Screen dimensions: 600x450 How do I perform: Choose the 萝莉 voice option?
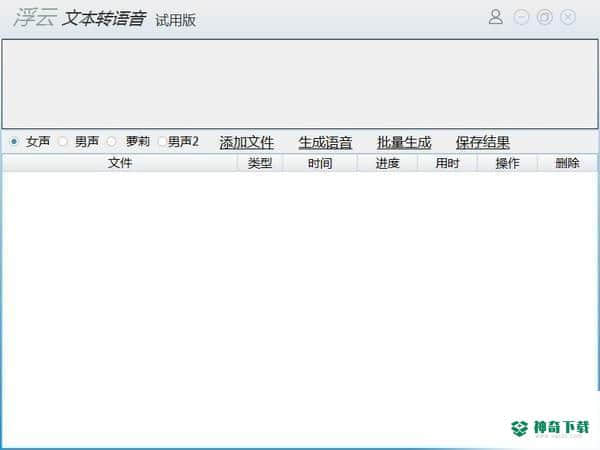(x=111, y=142)
